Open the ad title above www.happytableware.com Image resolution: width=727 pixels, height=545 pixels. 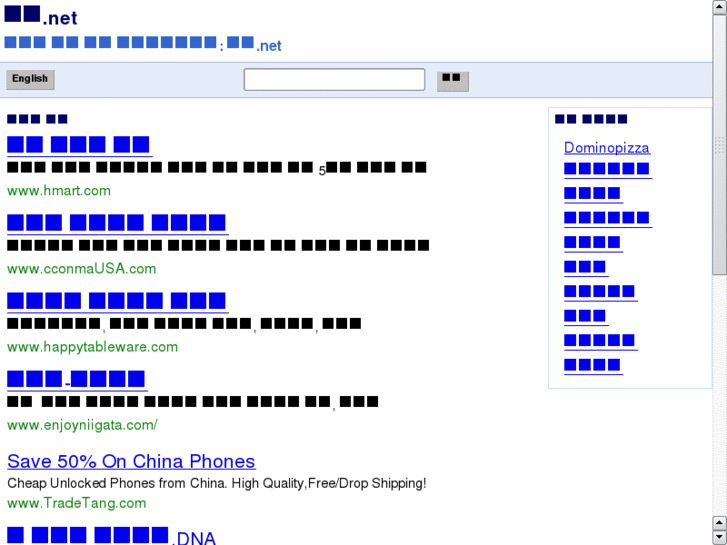coord(117,301)
